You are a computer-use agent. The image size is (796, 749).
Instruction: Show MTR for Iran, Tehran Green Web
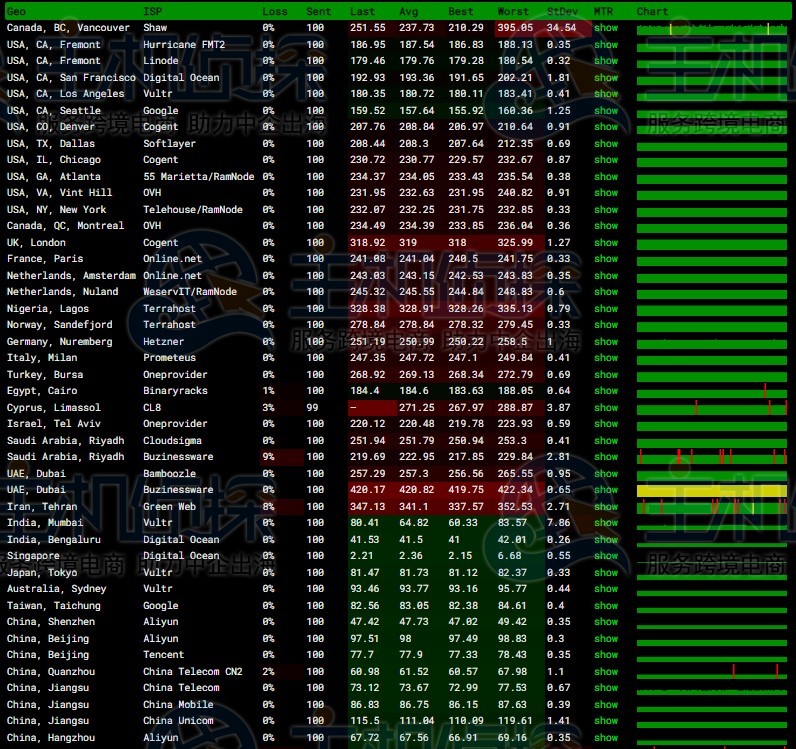click(606, 506)
